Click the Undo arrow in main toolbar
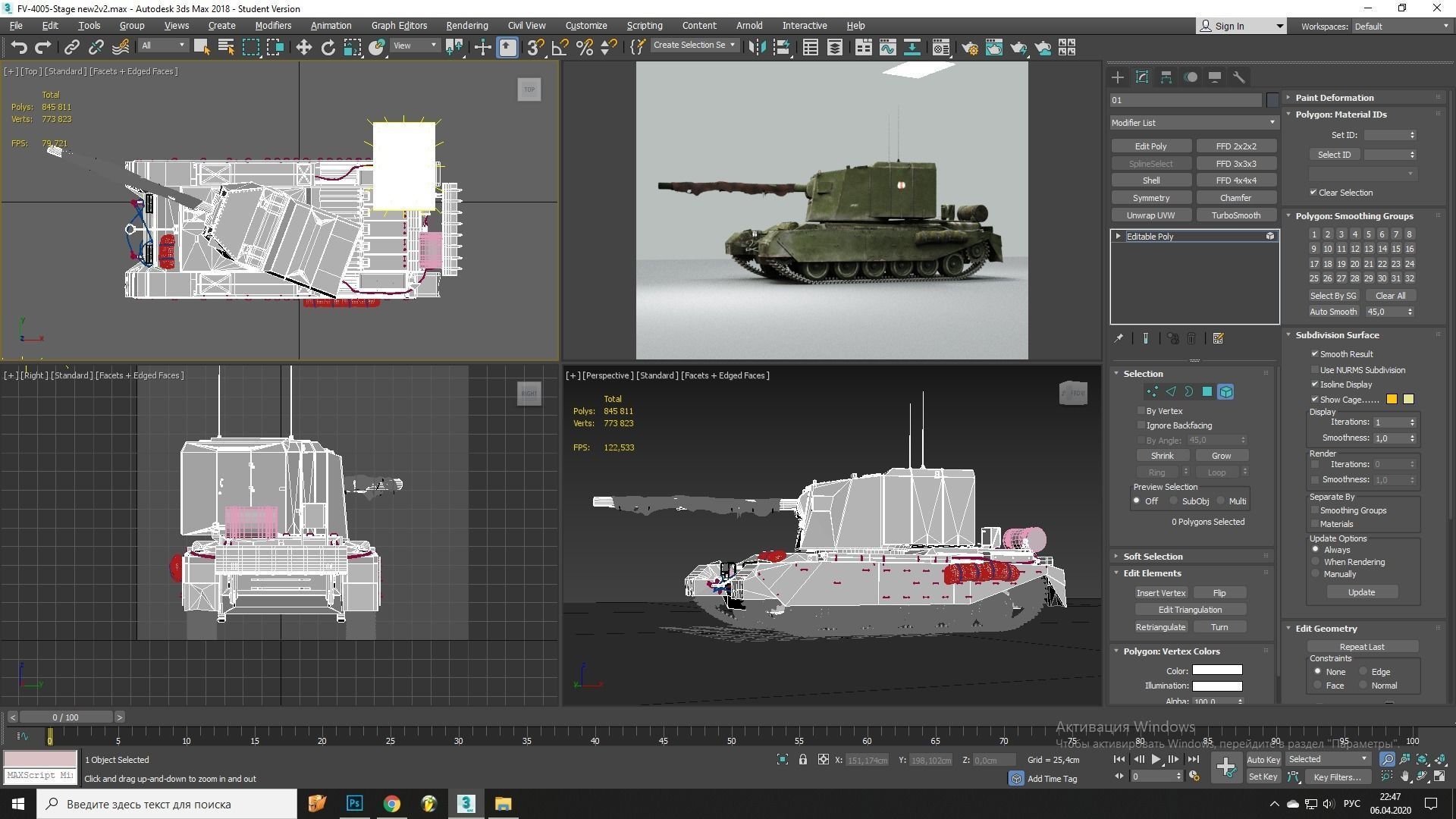Image resolution: width=1456 pixels, height=819 pixels. click(19, 48)
